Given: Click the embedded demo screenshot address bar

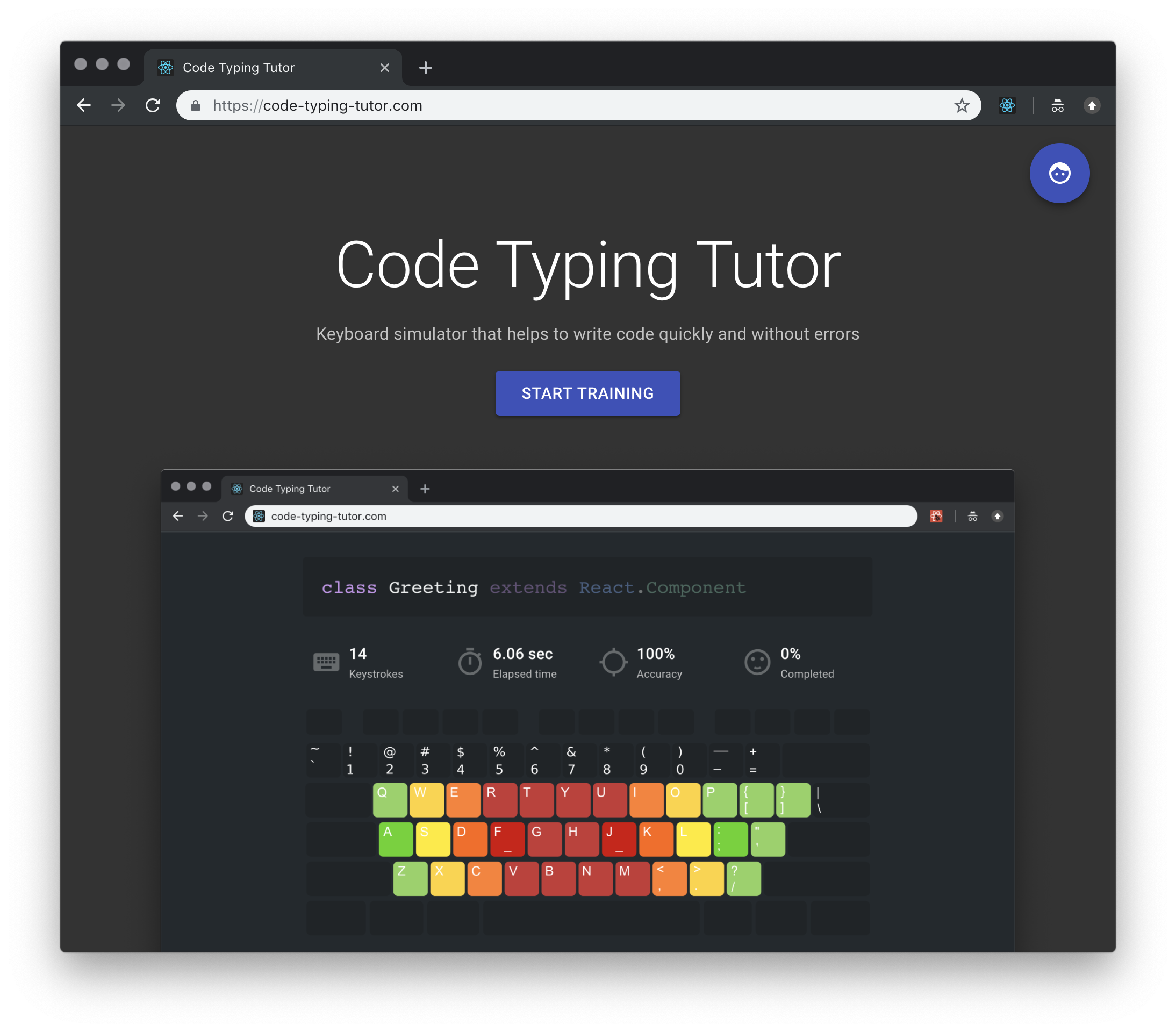Looking at the screenshot, I should click(581, 516).
